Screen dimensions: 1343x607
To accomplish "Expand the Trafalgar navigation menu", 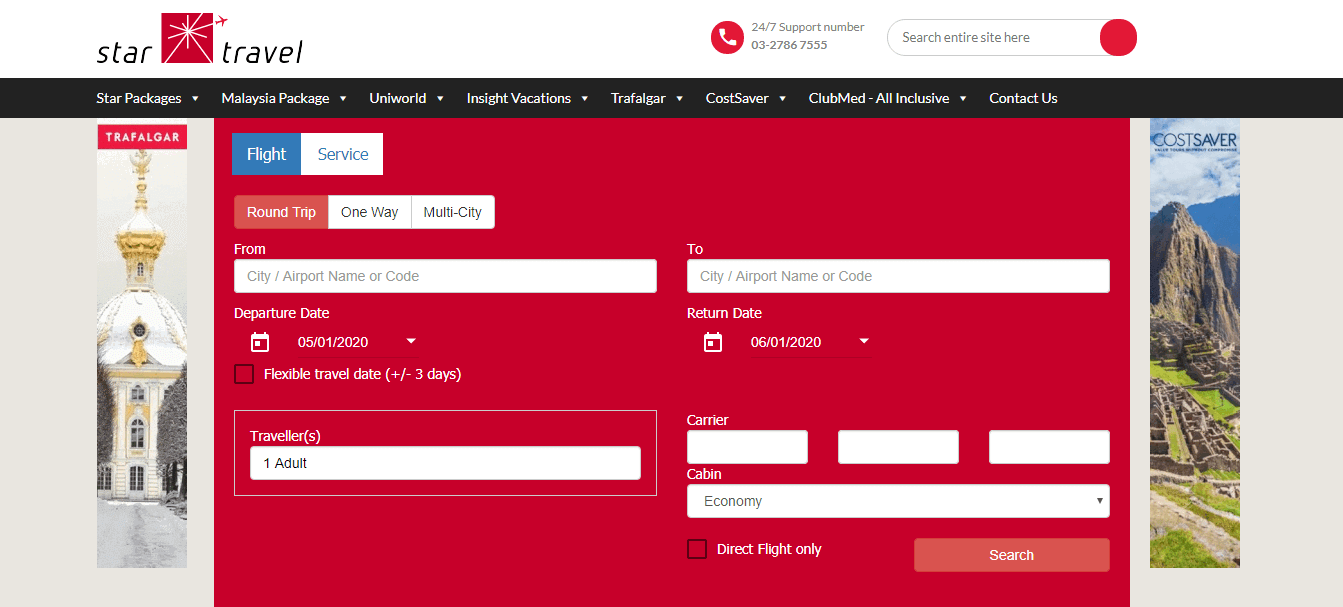I will click(x=647, y=98).
